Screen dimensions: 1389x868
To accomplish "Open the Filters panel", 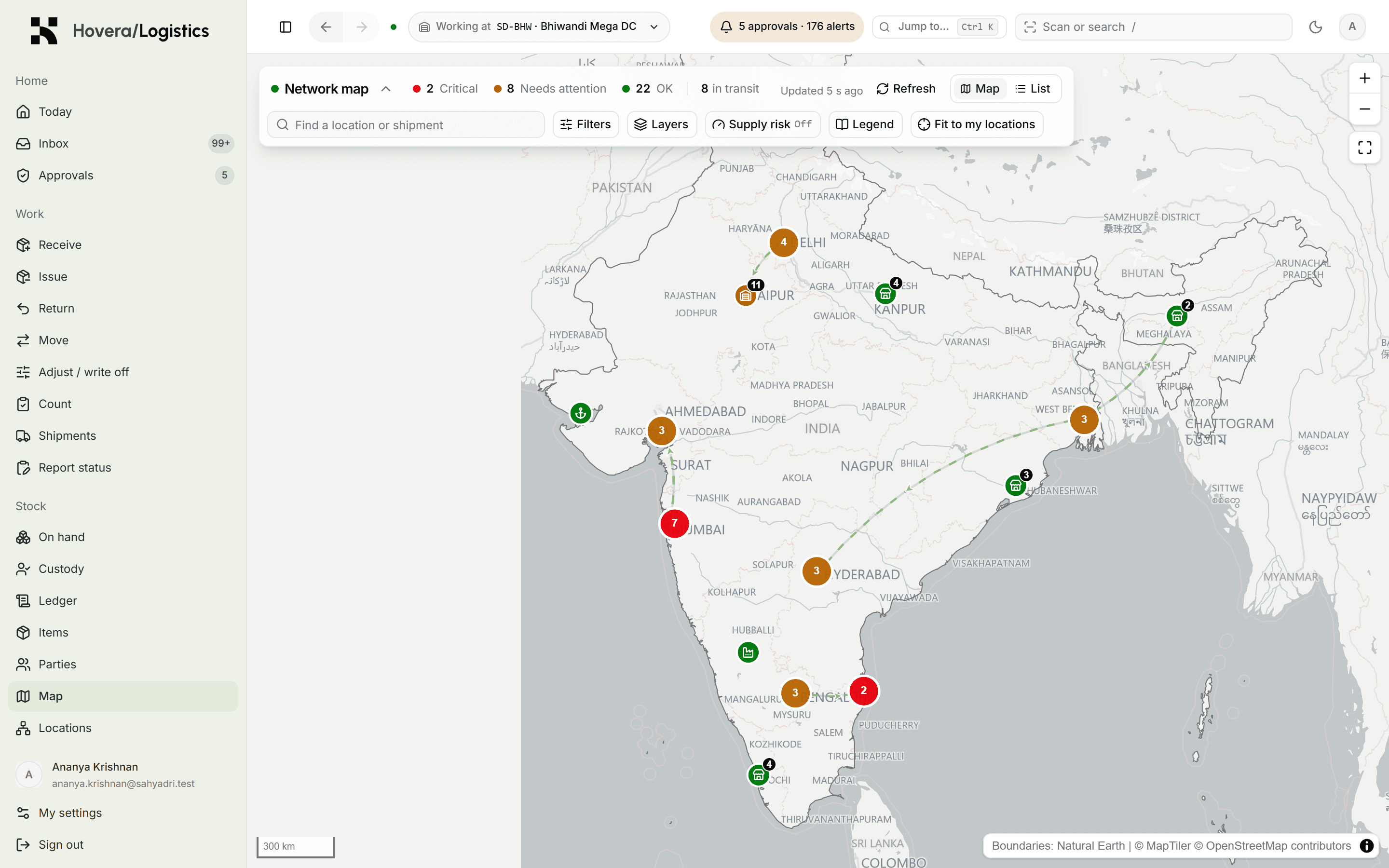I will [586, 124].
